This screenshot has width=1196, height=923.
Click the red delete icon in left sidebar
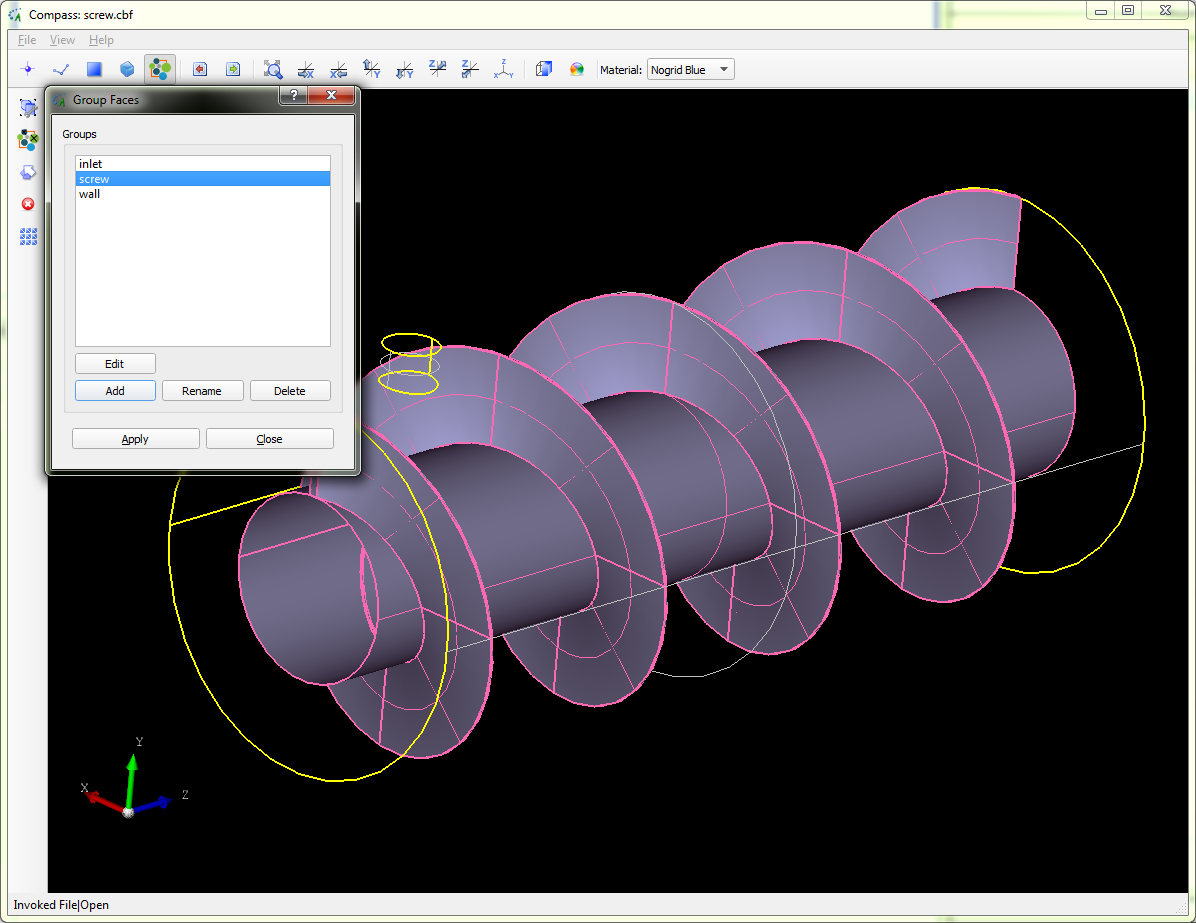point(28,203)
